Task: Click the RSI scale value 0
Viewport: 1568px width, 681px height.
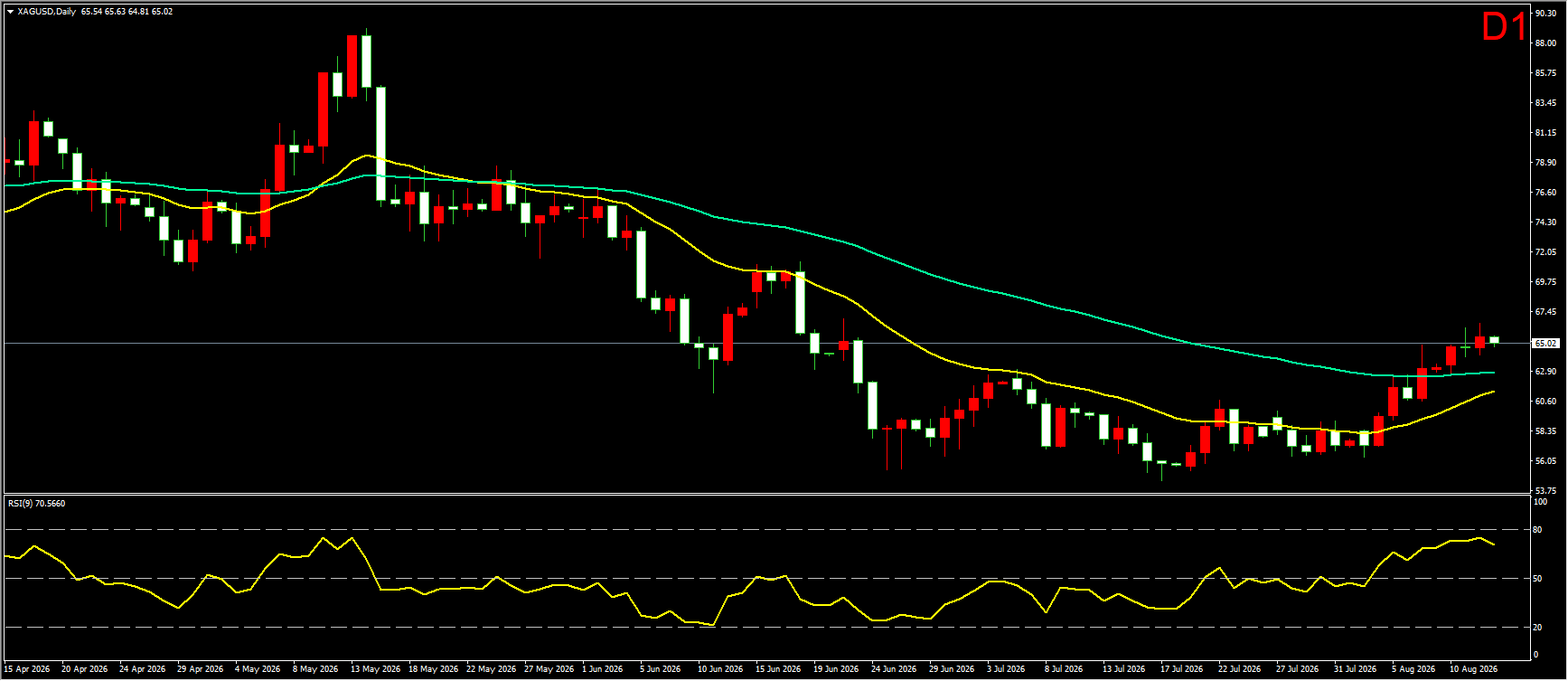Action: pos(1536,655)
